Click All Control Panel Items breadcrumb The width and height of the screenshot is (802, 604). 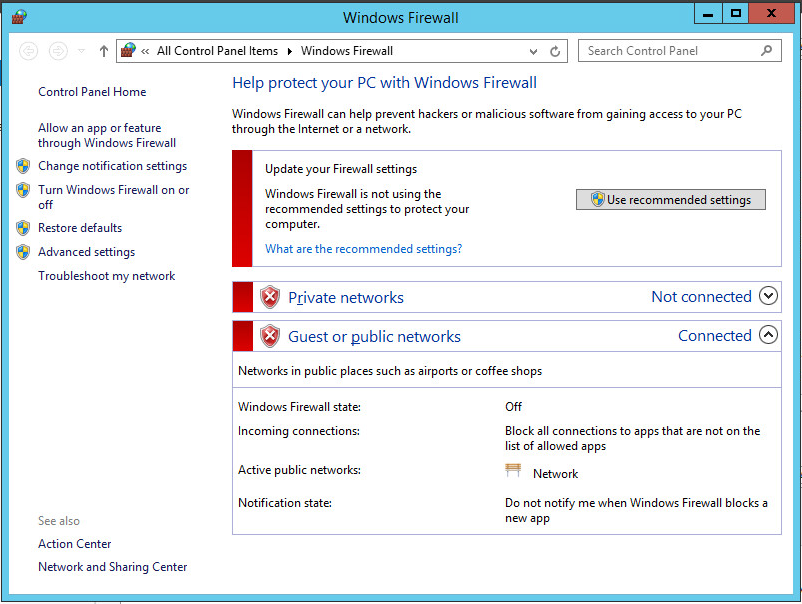click(217, 51)
